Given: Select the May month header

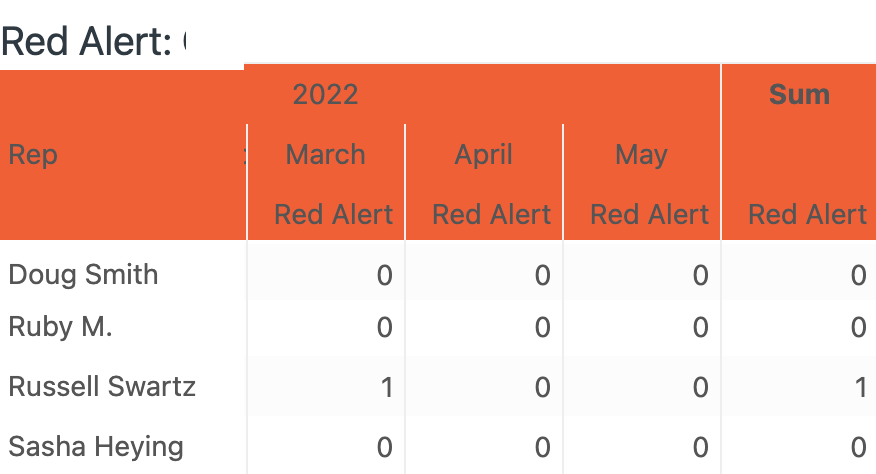Looking at the screenshot, I should coord(642,155).
